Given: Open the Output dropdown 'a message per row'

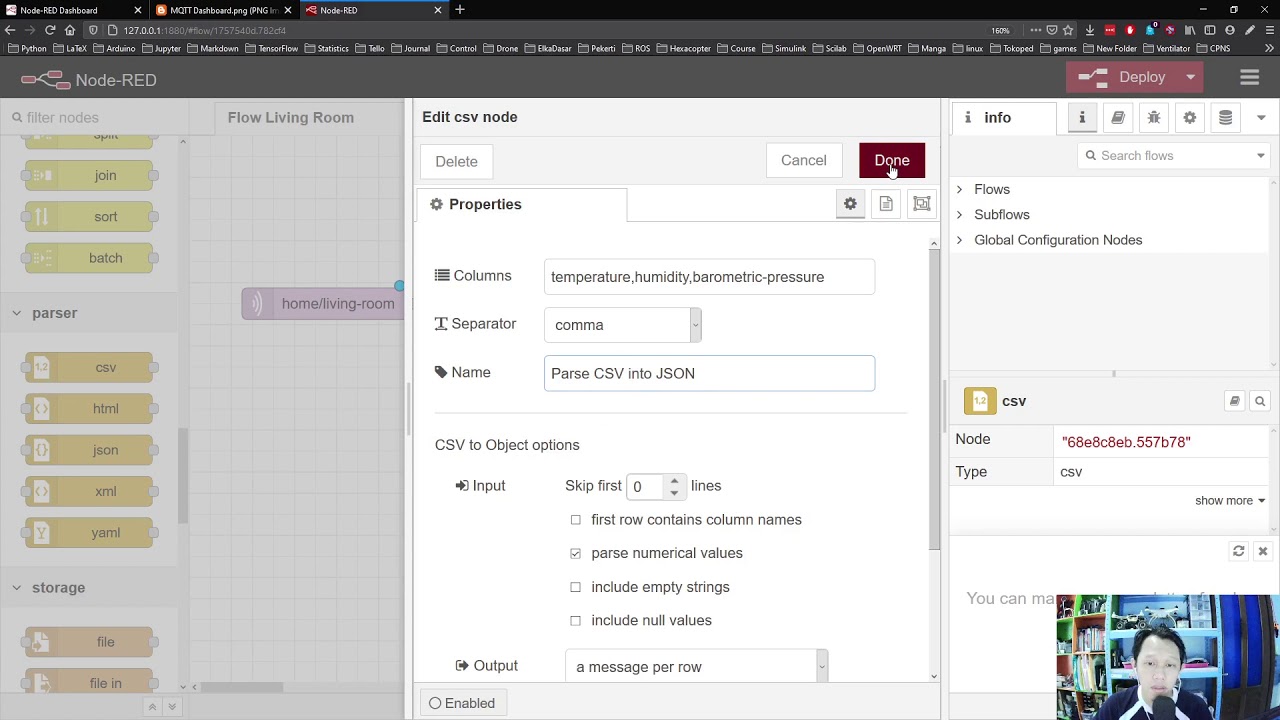Looking at the screenshot, I should coord(696,667).
